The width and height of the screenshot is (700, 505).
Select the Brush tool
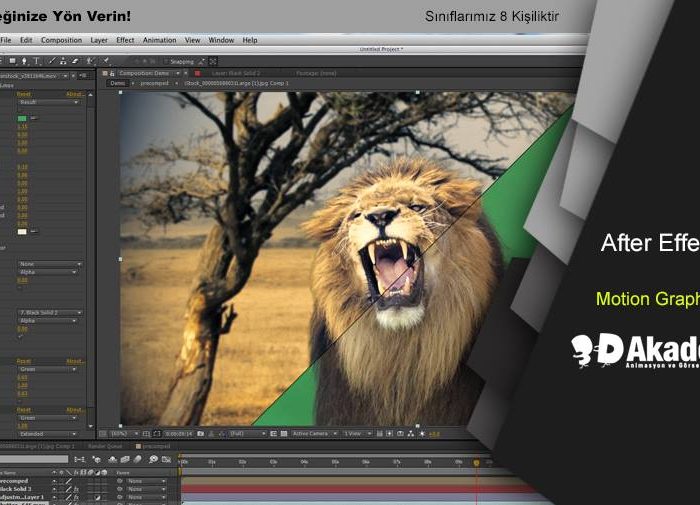[52, 61]
